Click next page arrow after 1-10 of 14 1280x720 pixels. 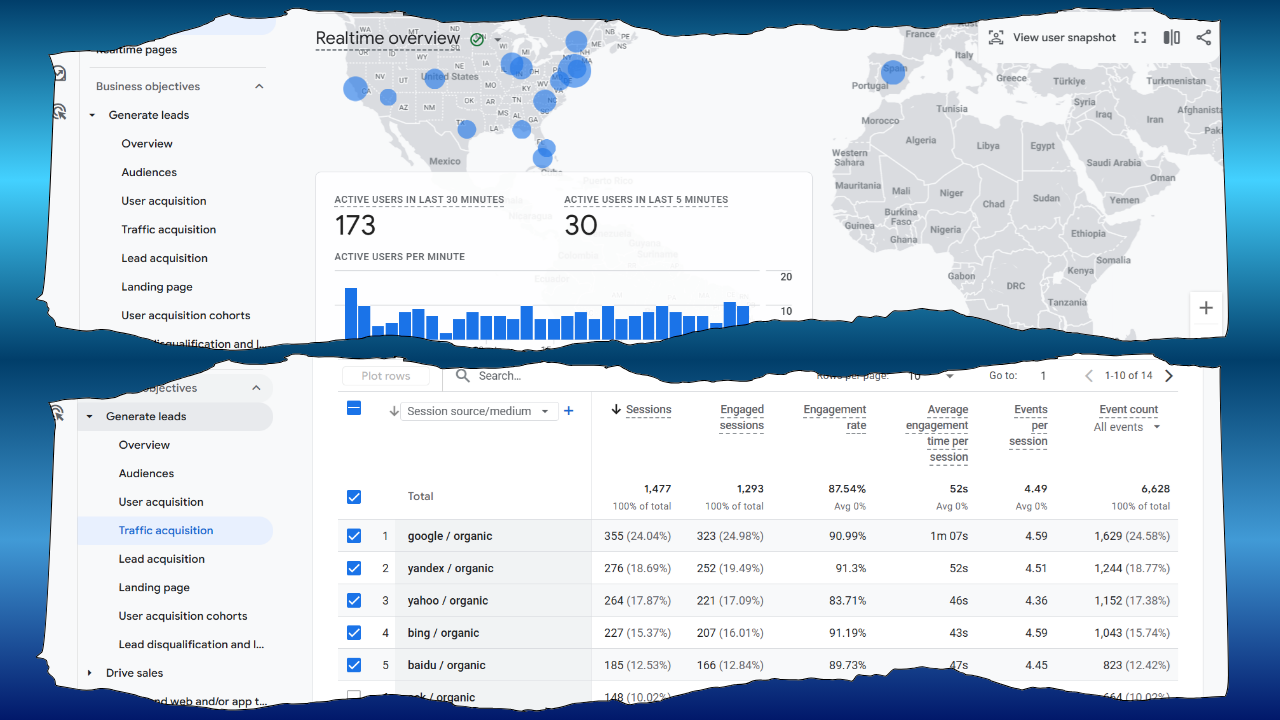tap(1168, 376)
